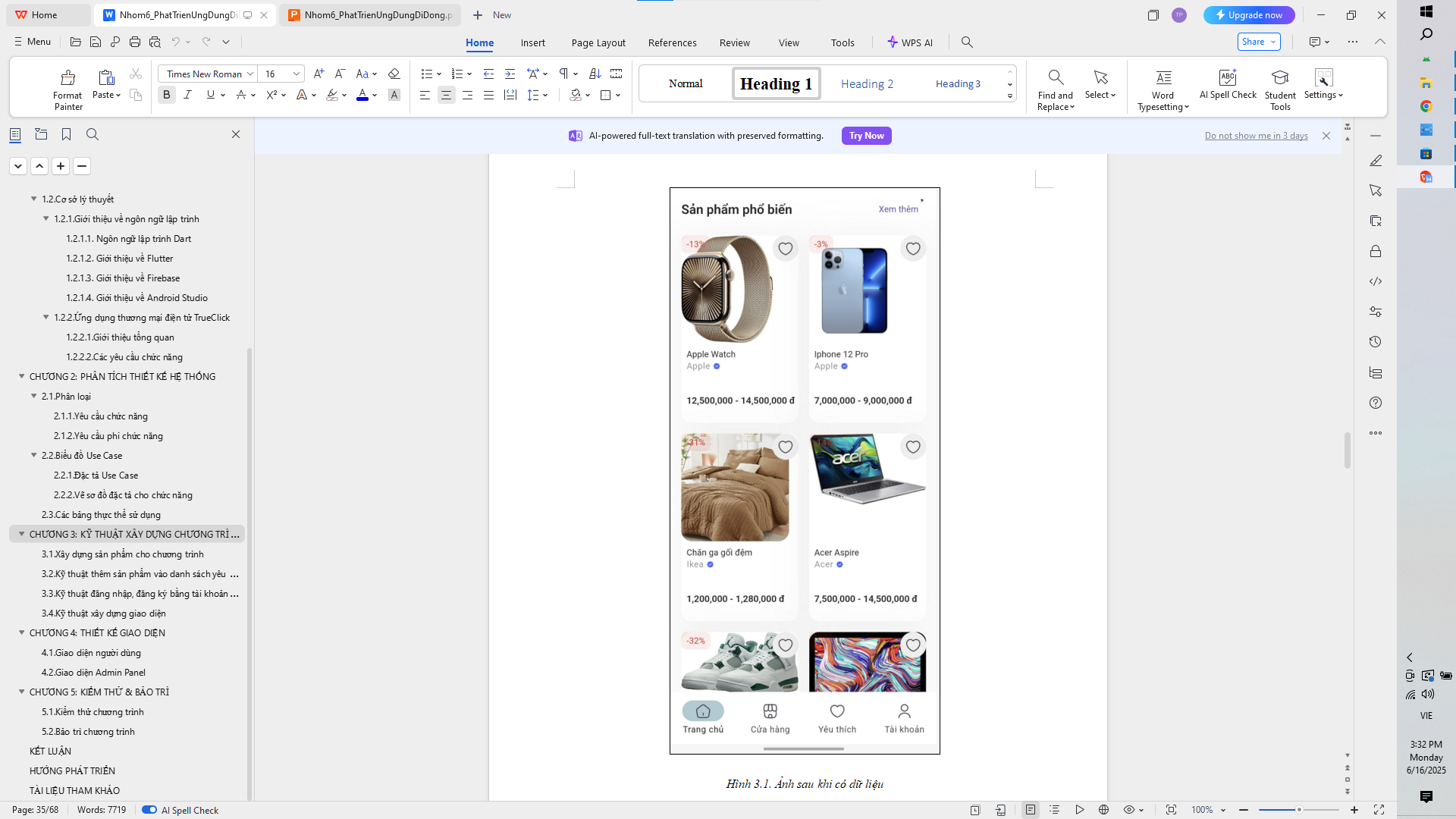Click Do not show me in 3 days link
Screen dimensions: 1456x819
[x=1256, y=136]
